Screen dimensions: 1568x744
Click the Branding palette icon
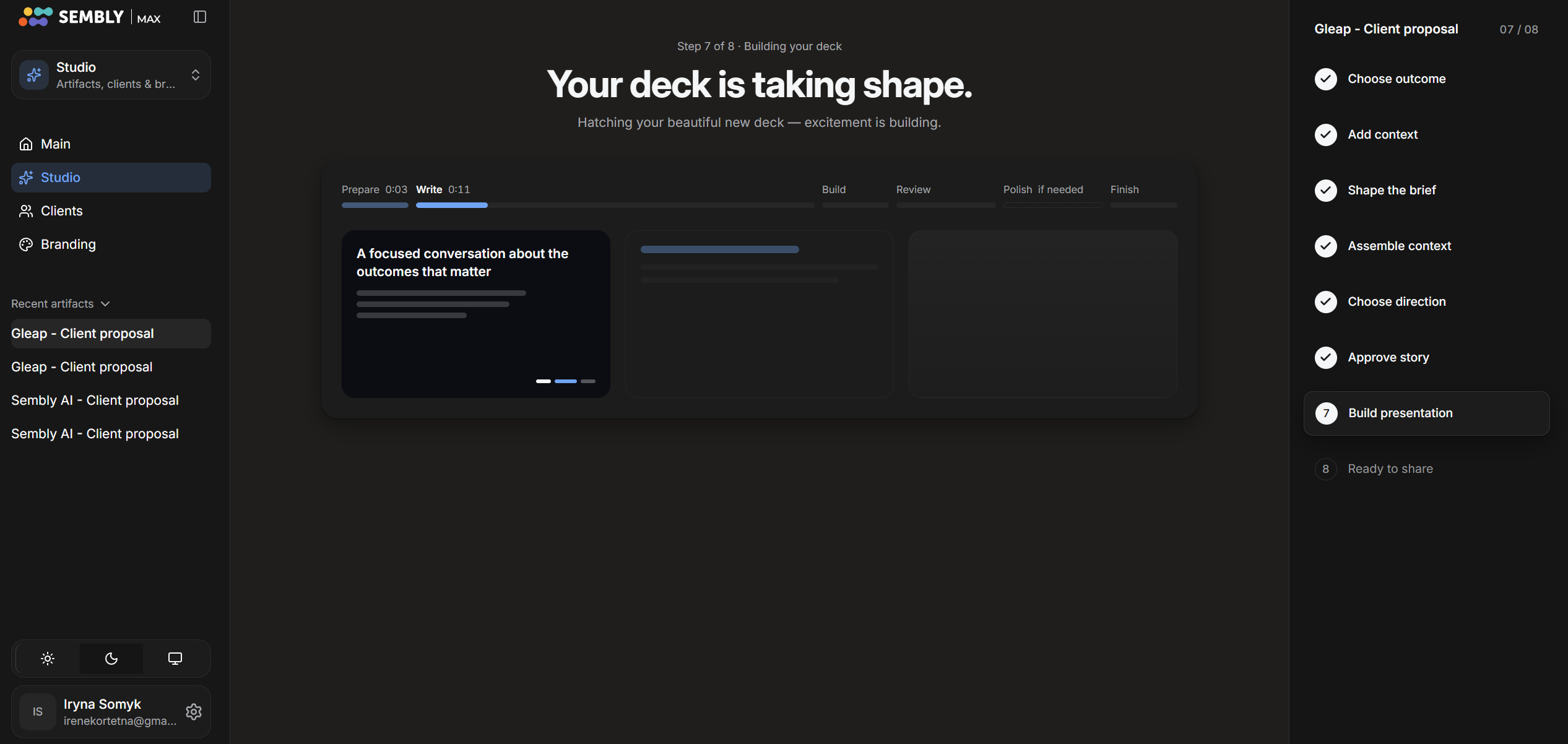click(x=26, y=244)
